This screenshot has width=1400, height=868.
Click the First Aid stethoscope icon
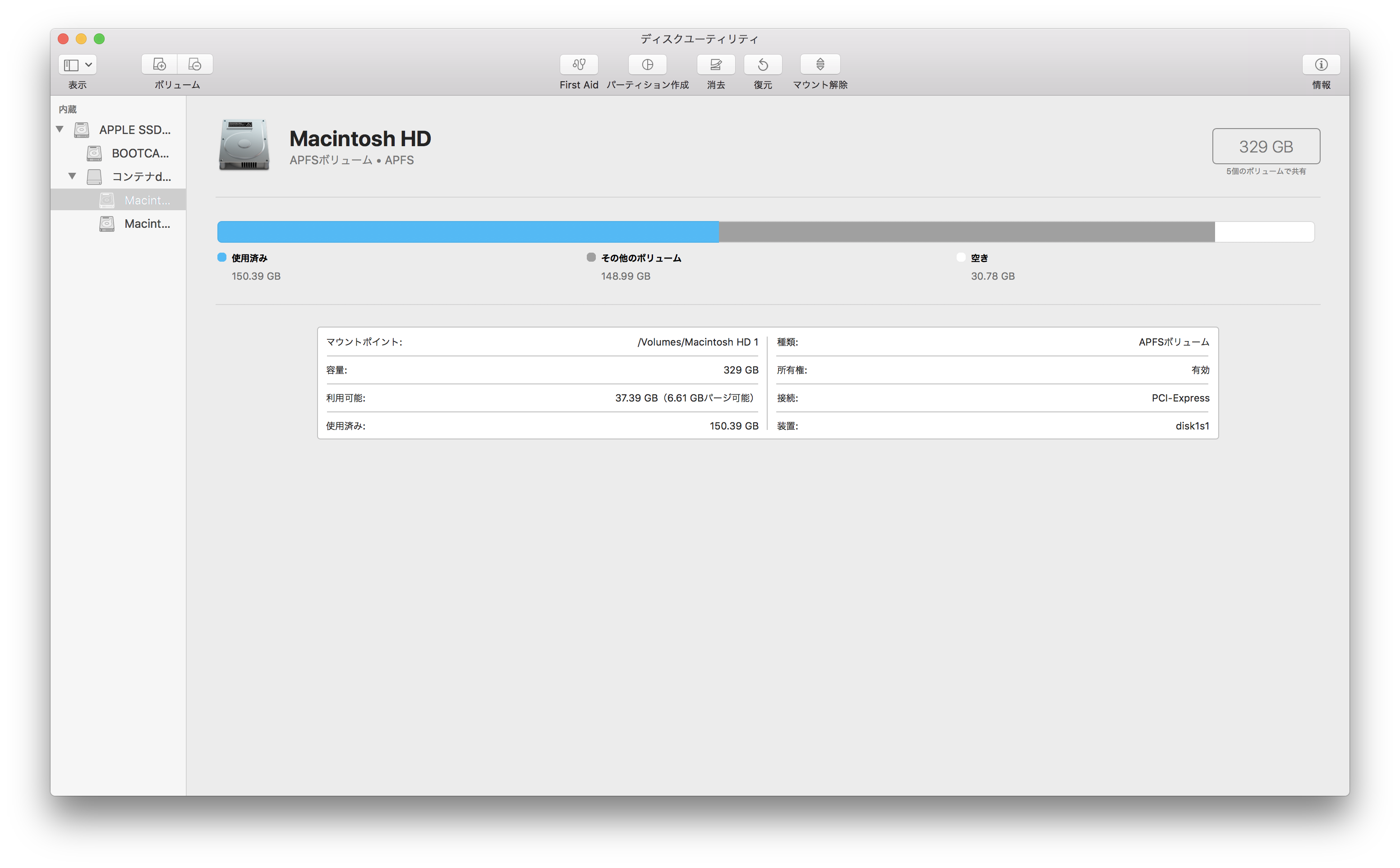578,65
